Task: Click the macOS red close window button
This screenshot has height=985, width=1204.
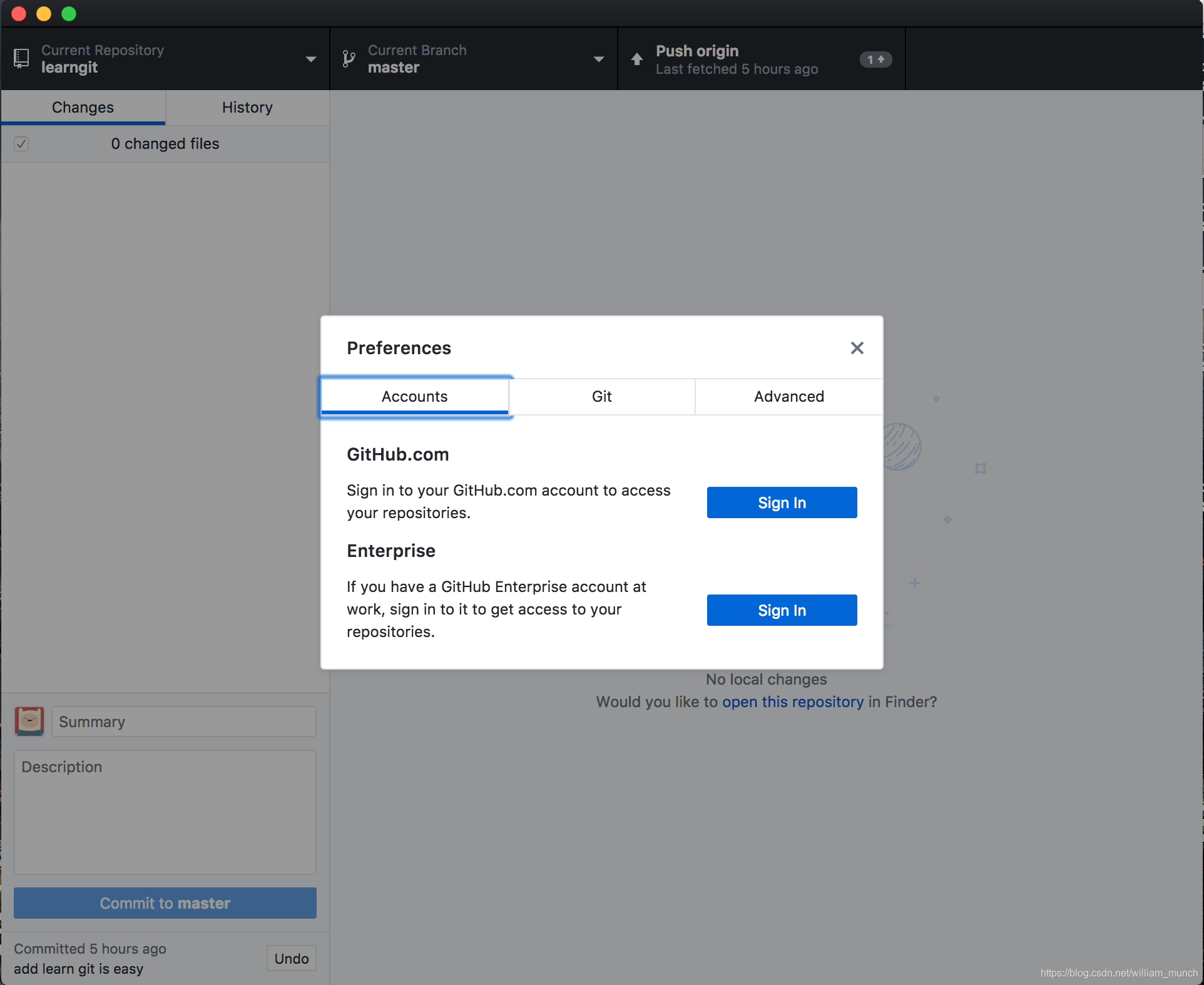Action: (x=19, y=14)
